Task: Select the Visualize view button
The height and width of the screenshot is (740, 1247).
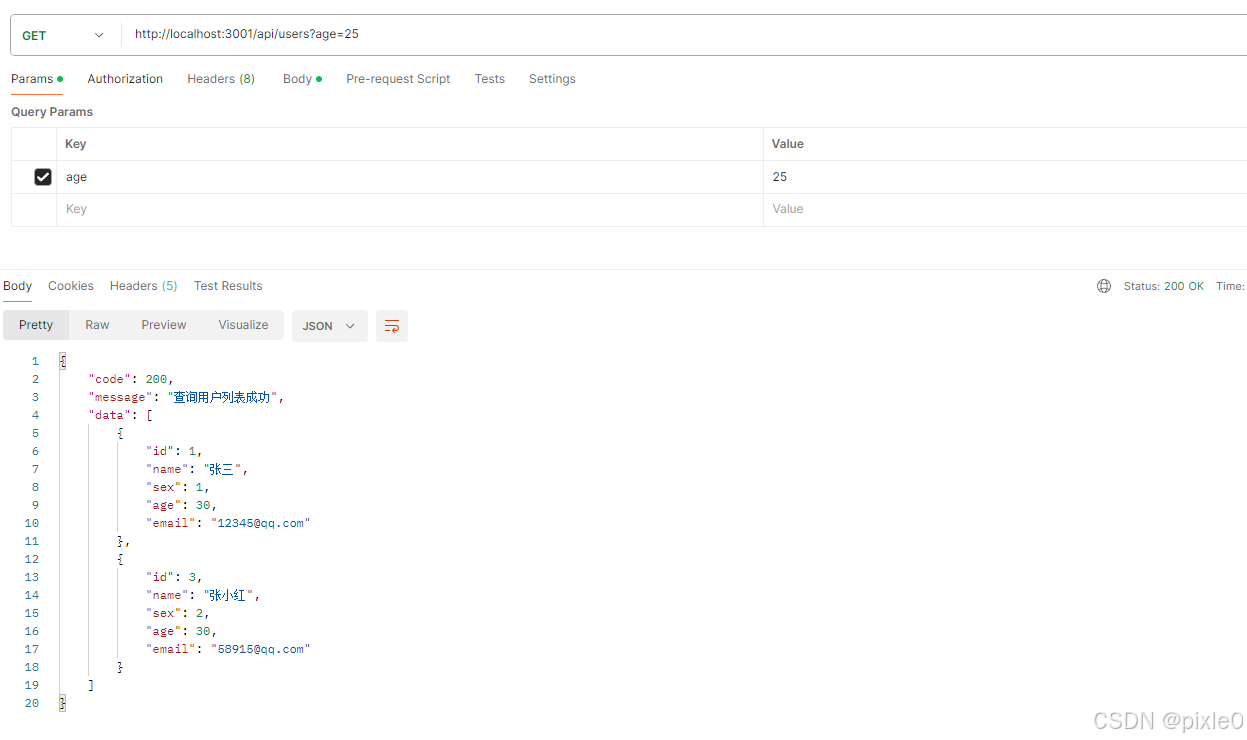Action: pos(244,325)
